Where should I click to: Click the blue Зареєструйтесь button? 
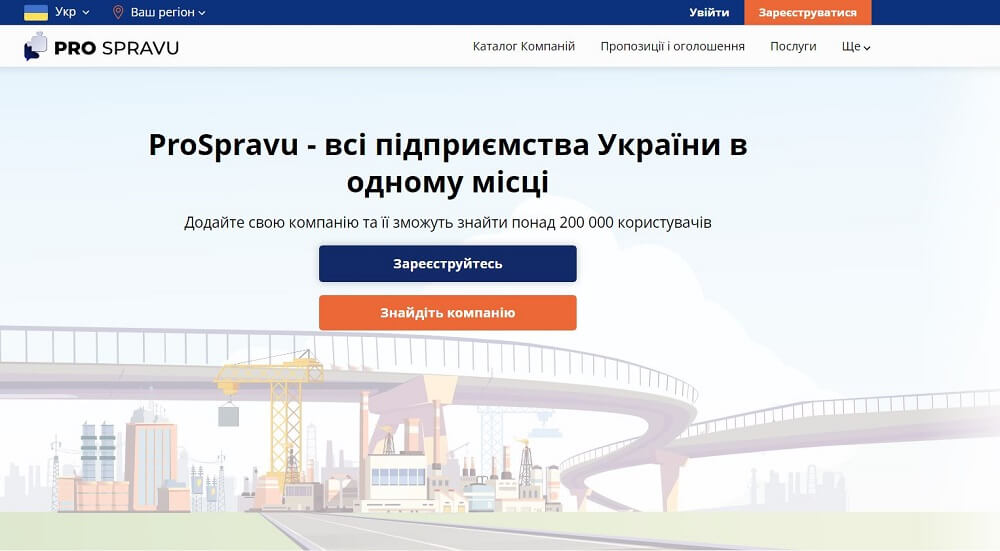(448, 263)
